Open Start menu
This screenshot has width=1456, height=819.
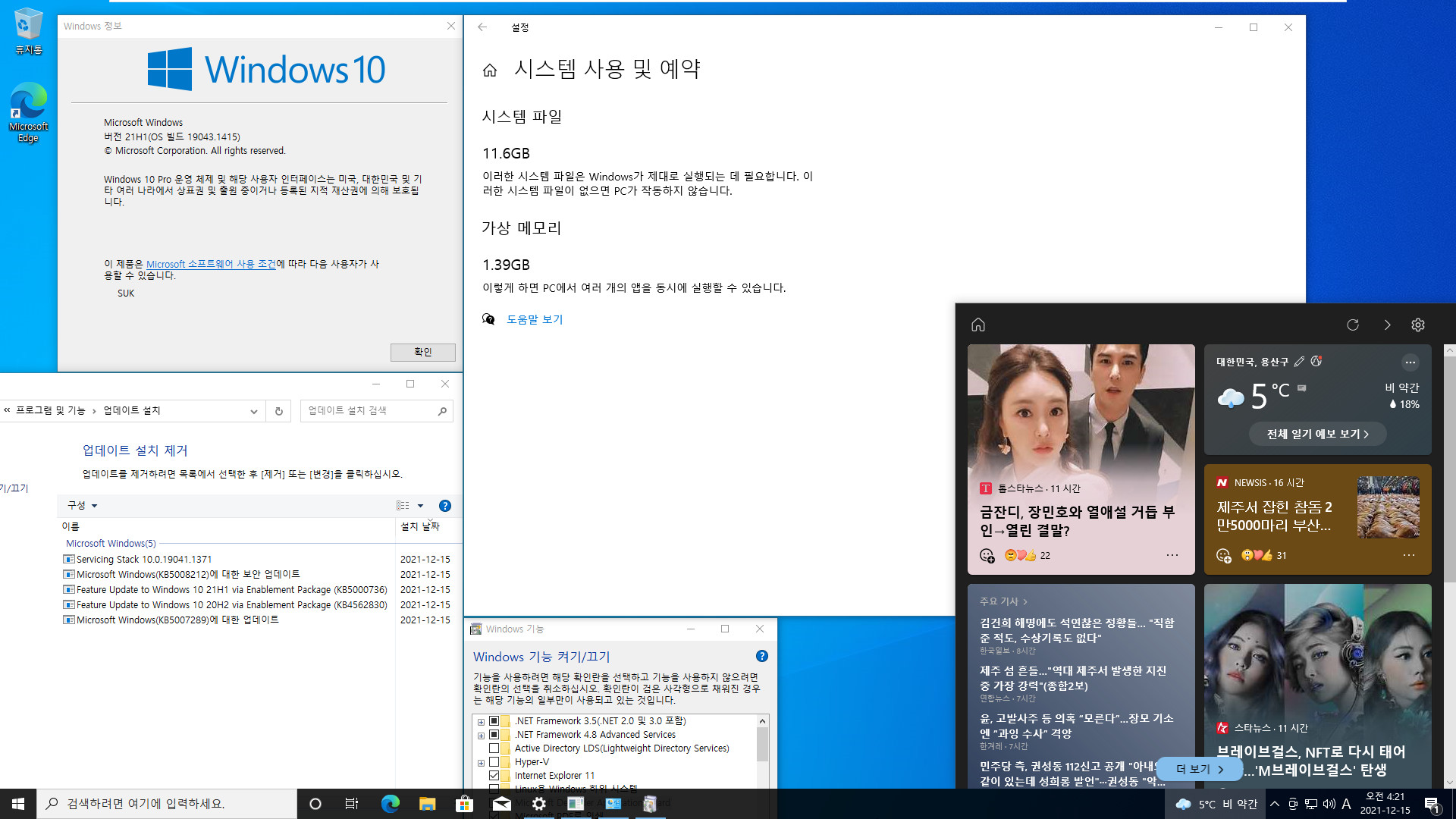[18, 804]
